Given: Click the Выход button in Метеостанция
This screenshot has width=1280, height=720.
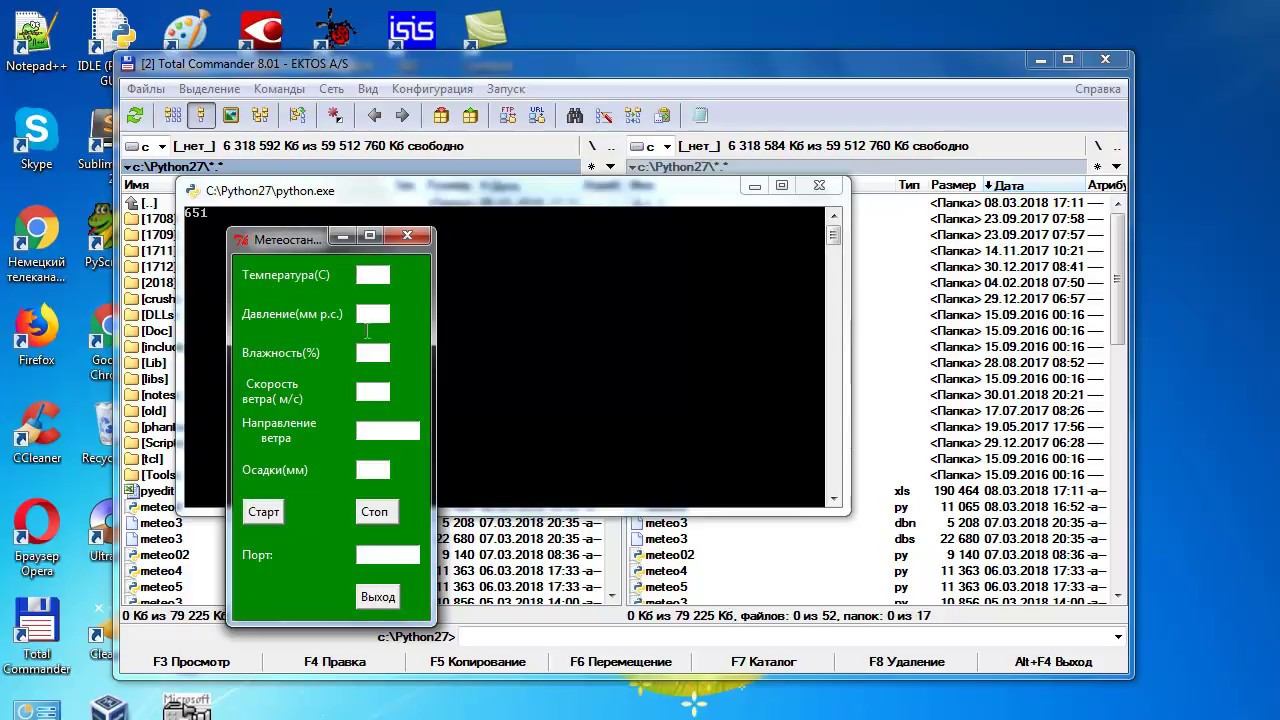Looking at the screenshot, I should [377, 597].
